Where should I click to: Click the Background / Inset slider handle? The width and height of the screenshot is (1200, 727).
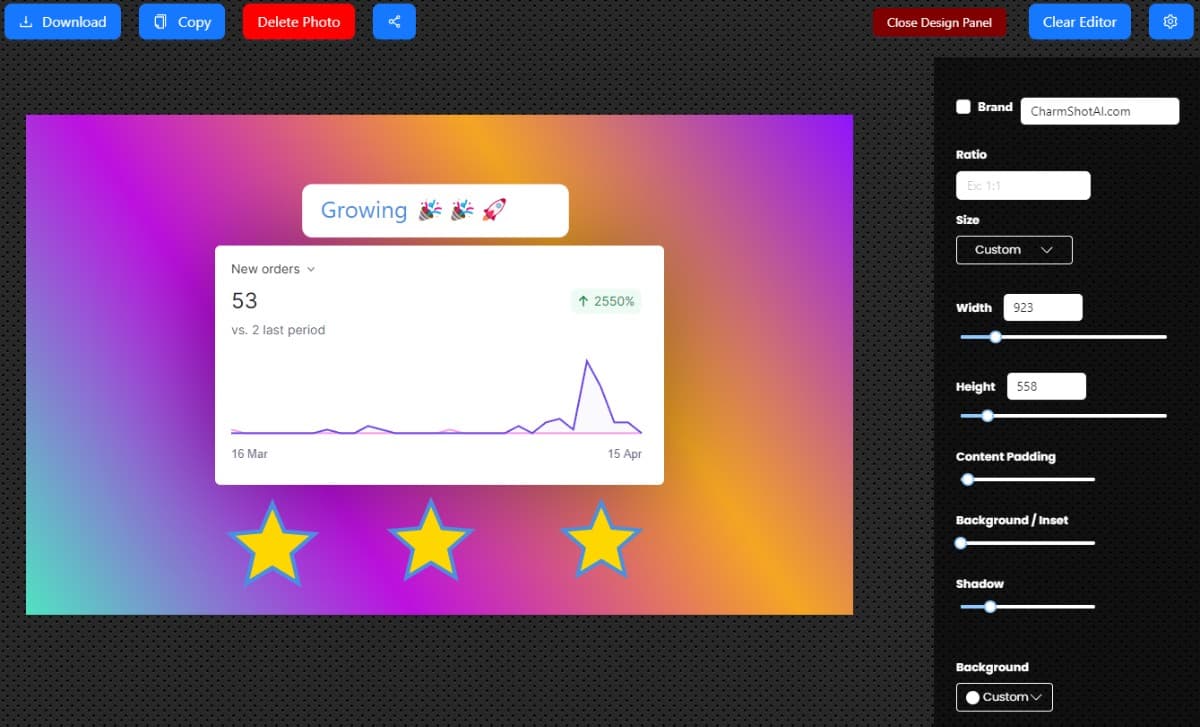click(961, 543)
